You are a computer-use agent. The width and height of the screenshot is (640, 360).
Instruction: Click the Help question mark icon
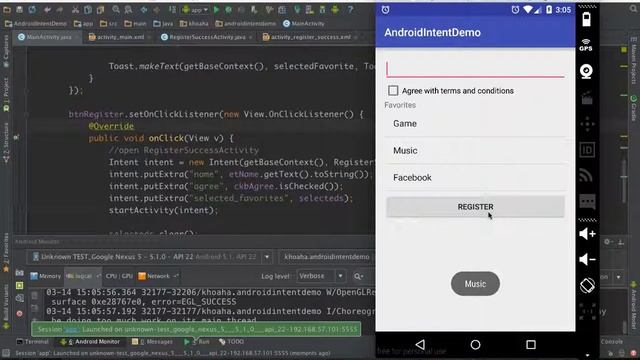[350, 9]
